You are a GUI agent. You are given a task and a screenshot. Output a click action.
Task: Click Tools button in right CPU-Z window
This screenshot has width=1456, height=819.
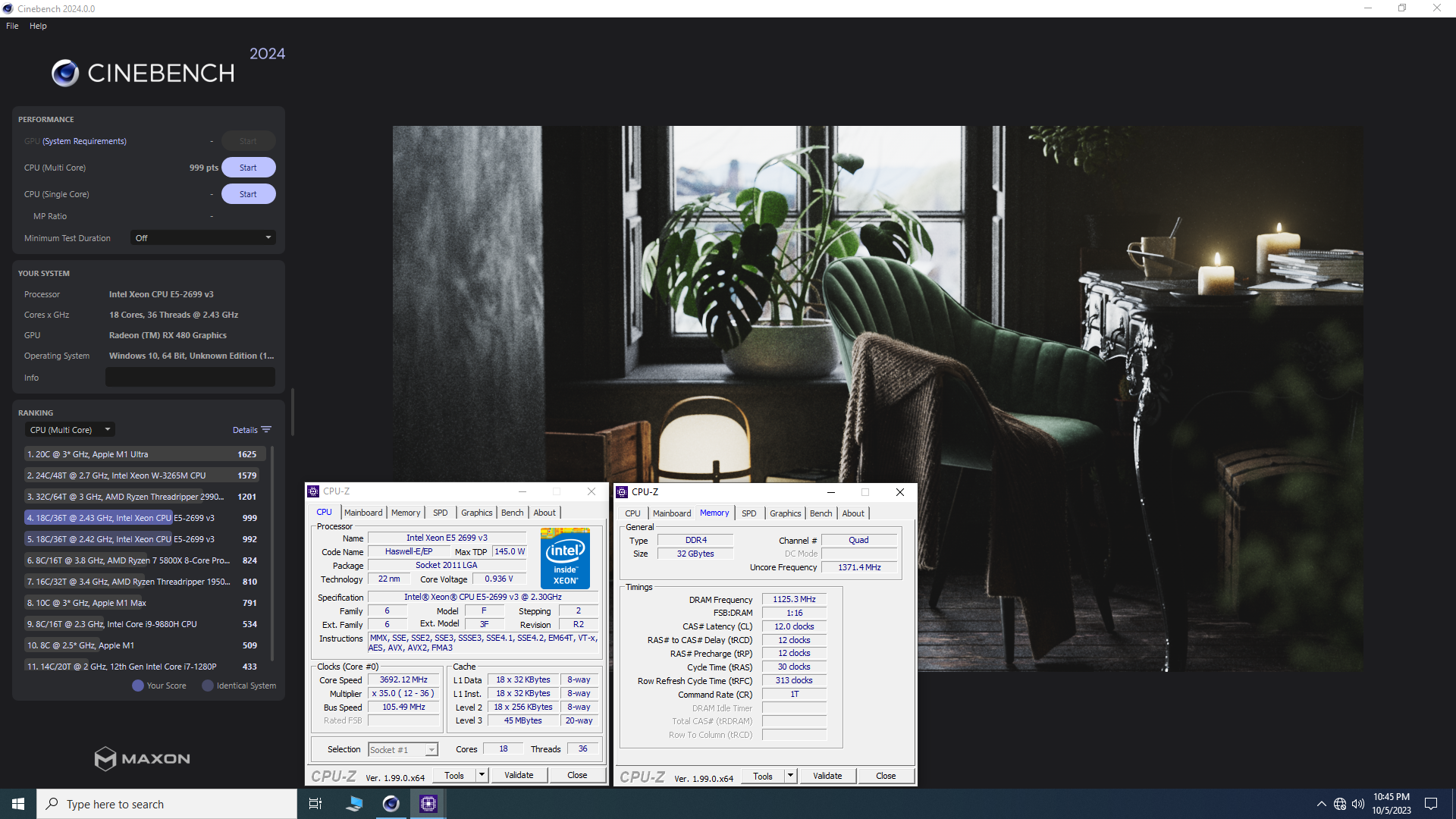coord(763,776)
